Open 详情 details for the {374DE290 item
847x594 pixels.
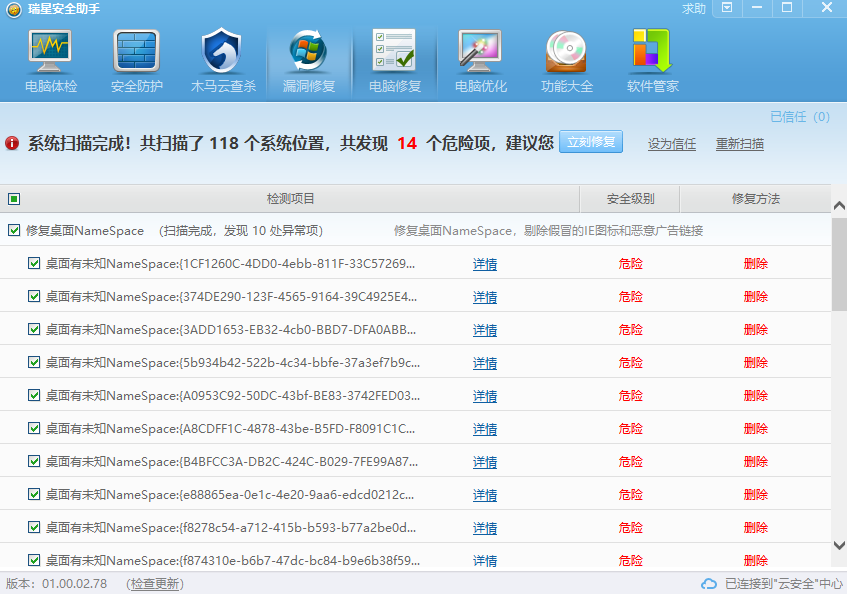(485, 297)
